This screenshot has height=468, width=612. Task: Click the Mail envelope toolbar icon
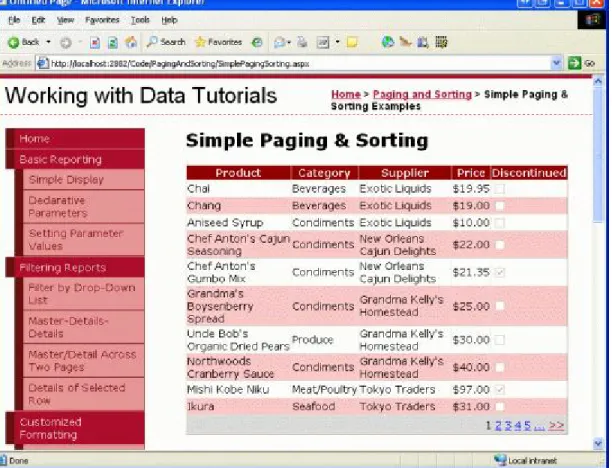[x=279, y=42]
